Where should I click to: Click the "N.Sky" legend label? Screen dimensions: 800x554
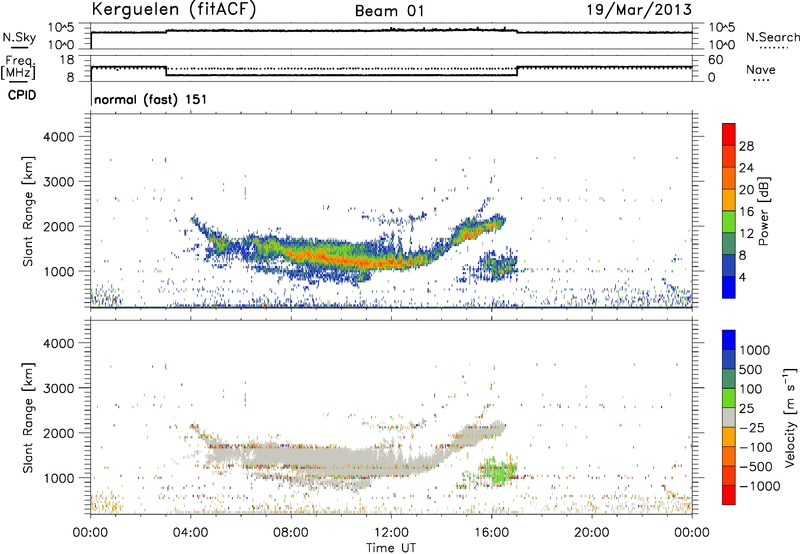coord(19,37)
